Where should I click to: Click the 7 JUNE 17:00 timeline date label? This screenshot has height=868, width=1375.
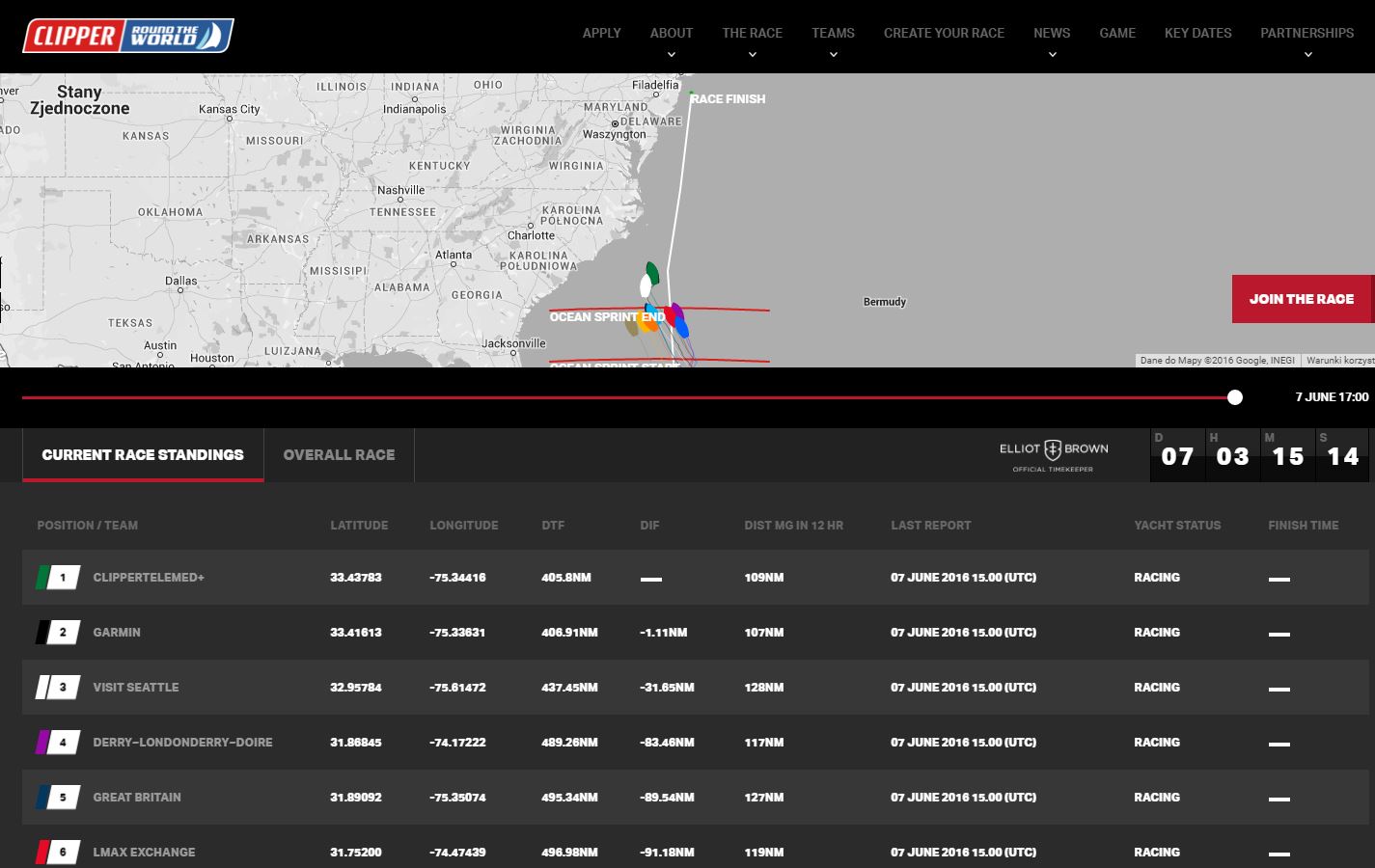point(1332,397)
